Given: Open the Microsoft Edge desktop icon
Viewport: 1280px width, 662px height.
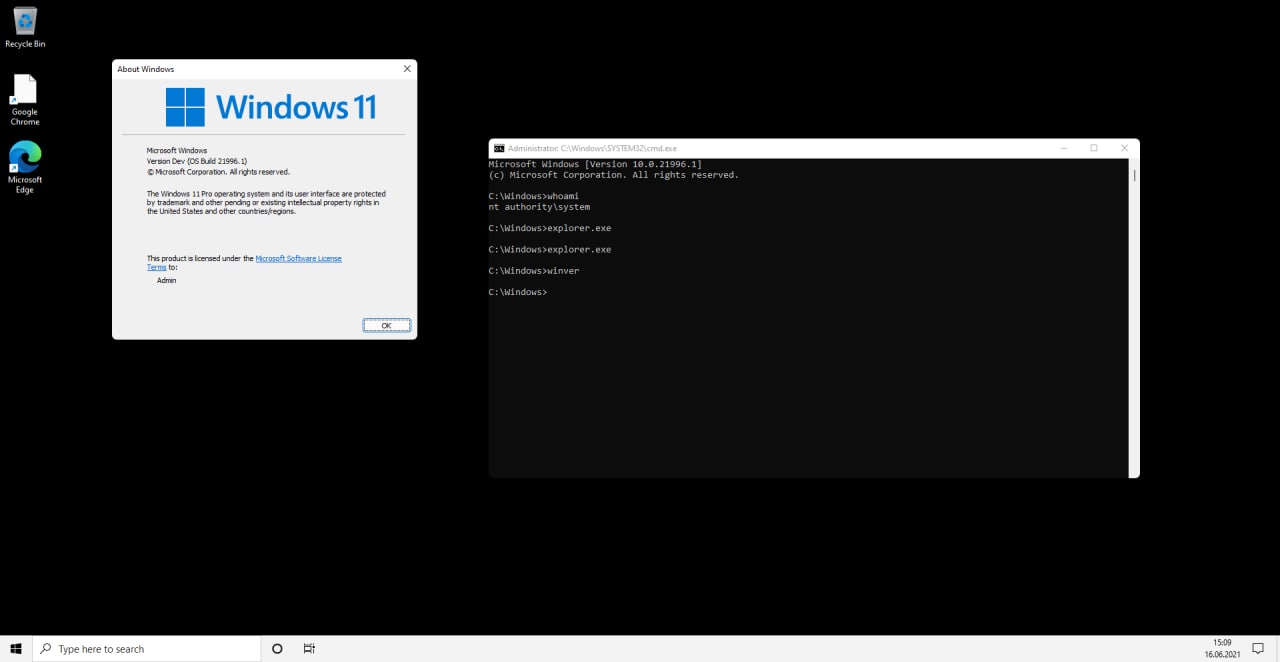Looking at the screenshot, I should click(x=25, y=168).
